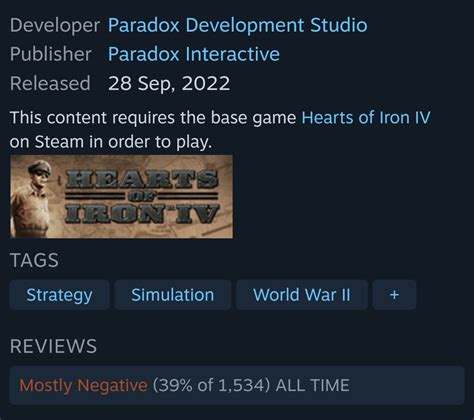The height and width of the screenshot is (420, 474).
Task: Click the Publisher field label
Action: [51, 54]
